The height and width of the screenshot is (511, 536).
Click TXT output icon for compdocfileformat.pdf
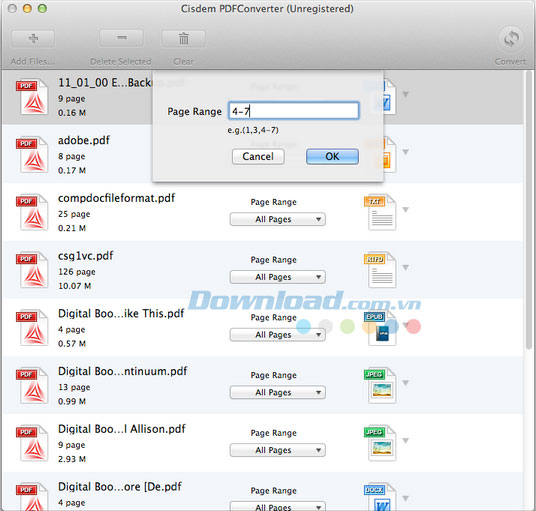380,213
